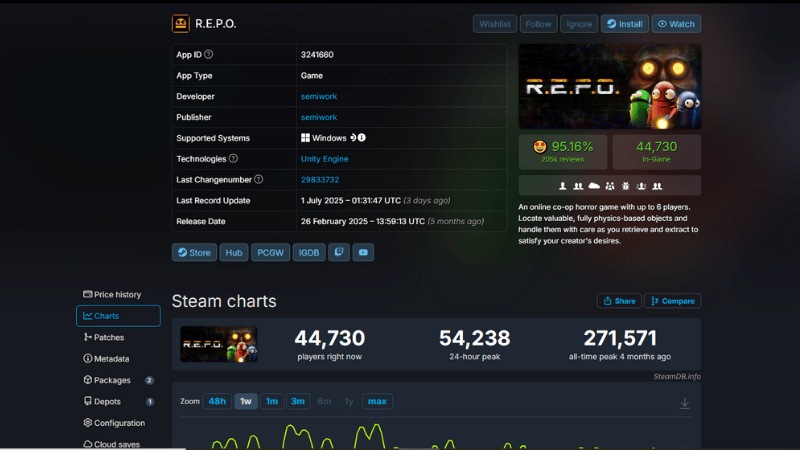Open the Patches sidebar item
The image size is (800, 450).
point(118,337)
